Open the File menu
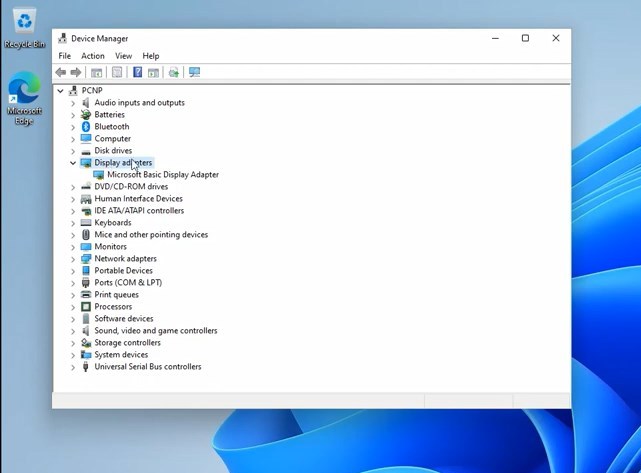 65,56
